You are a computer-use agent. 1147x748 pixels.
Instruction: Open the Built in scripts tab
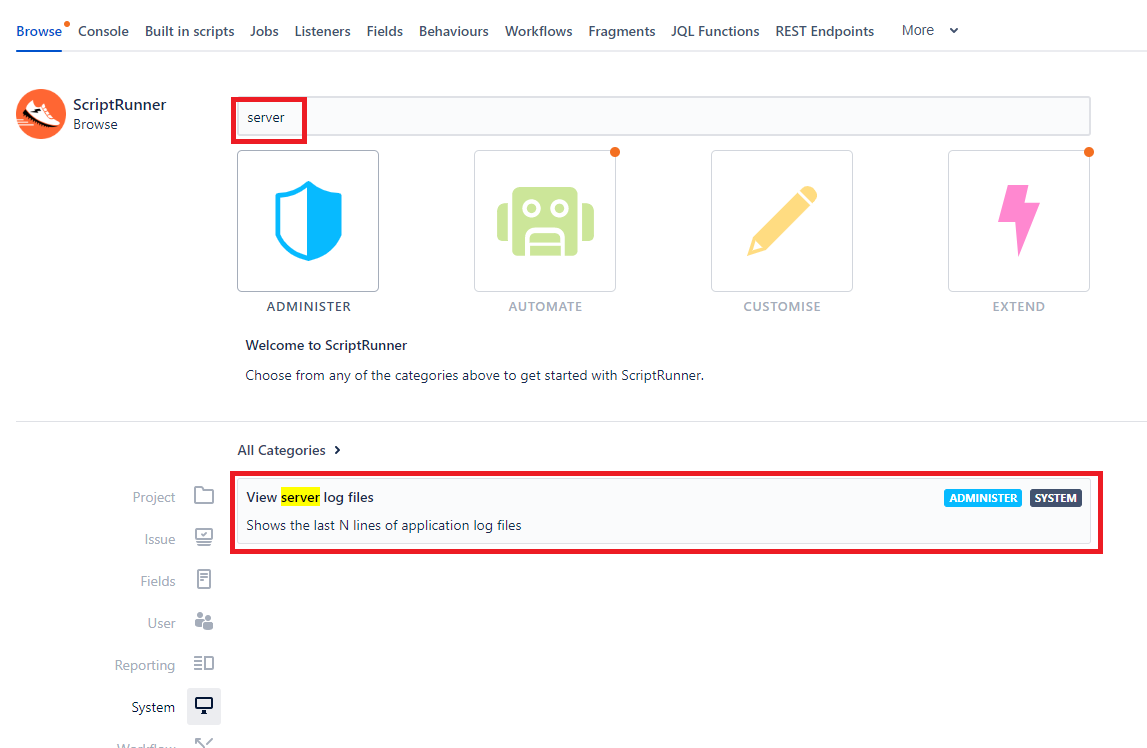189,31
